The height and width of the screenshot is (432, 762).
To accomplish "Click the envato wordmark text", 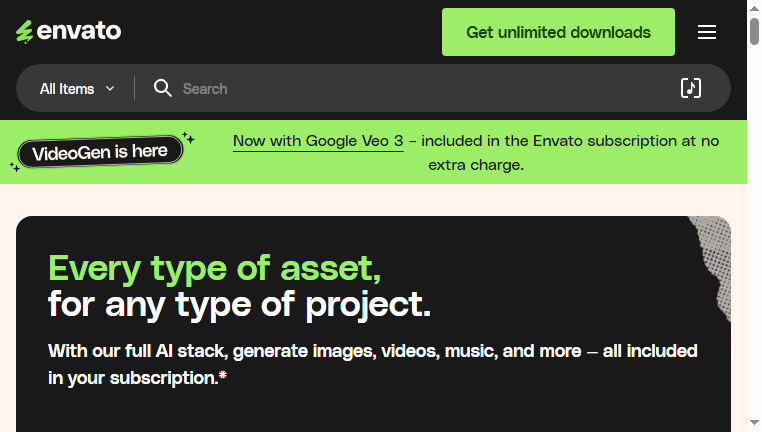I will pos(79,31).
